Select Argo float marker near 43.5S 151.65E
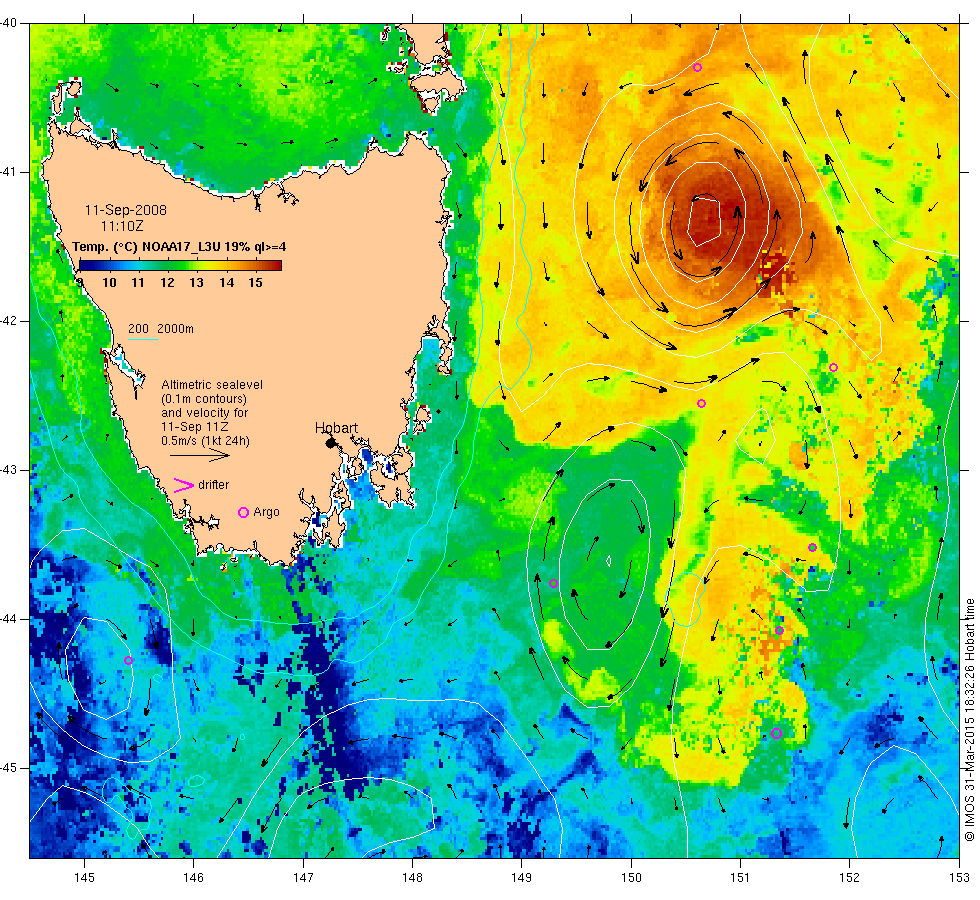 [812, 548]
